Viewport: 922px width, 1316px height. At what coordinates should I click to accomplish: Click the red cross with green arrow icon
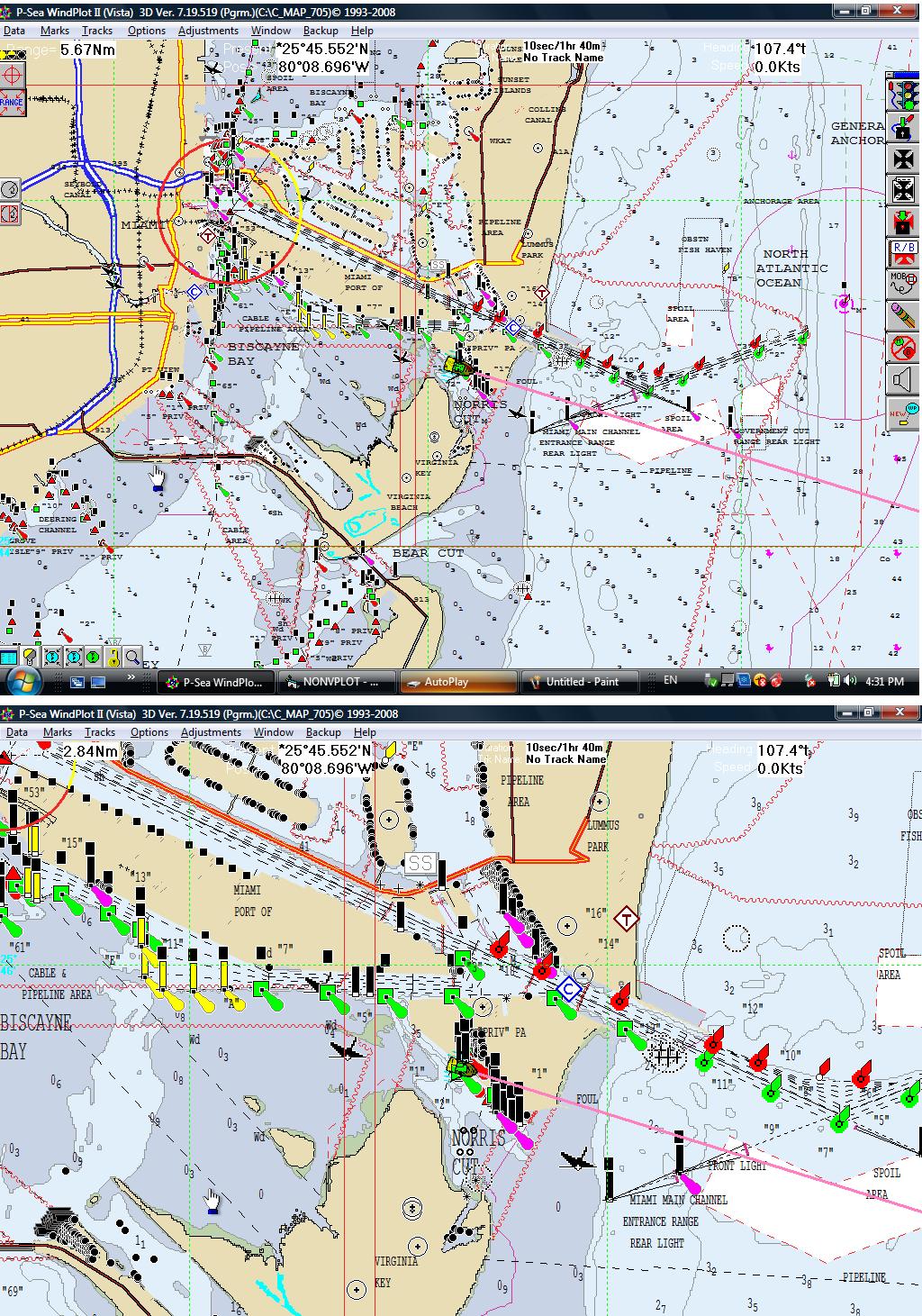[902, 222]
